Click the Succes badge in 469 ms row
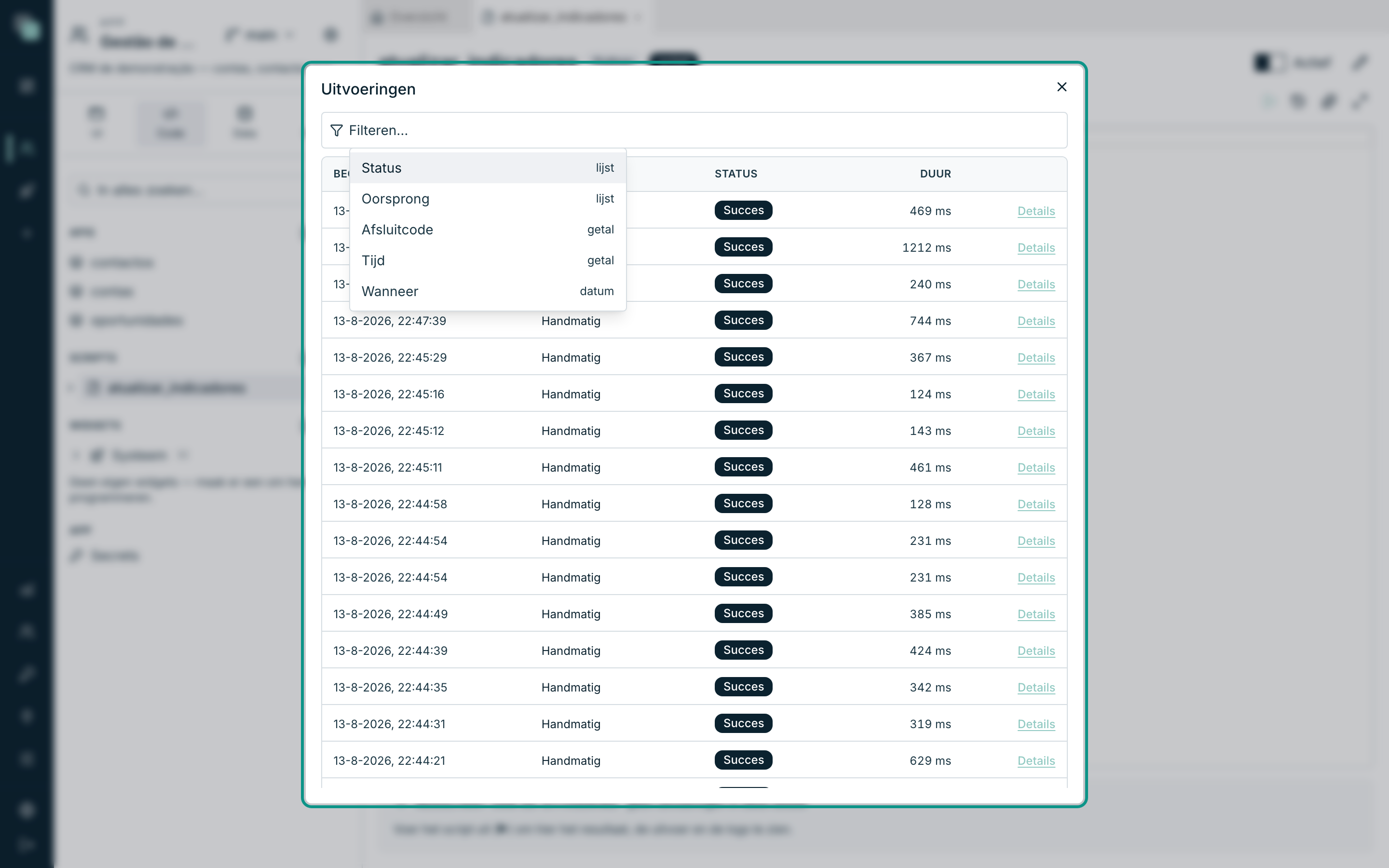This screenshot has height=868, width=1389. pyautogui.click(x=743, y=210)
